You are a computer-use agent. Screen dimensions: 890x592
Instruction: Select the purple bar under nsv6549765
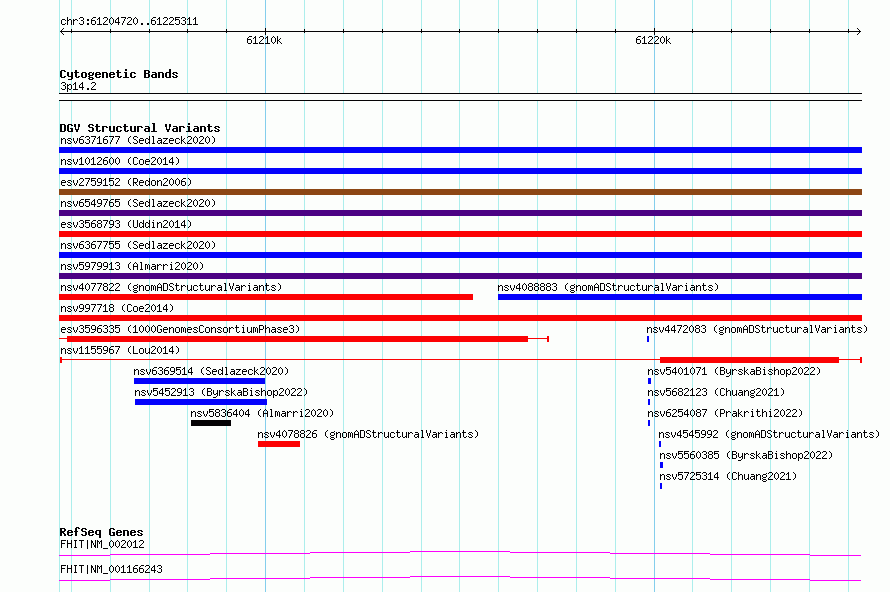click(460, 213)
